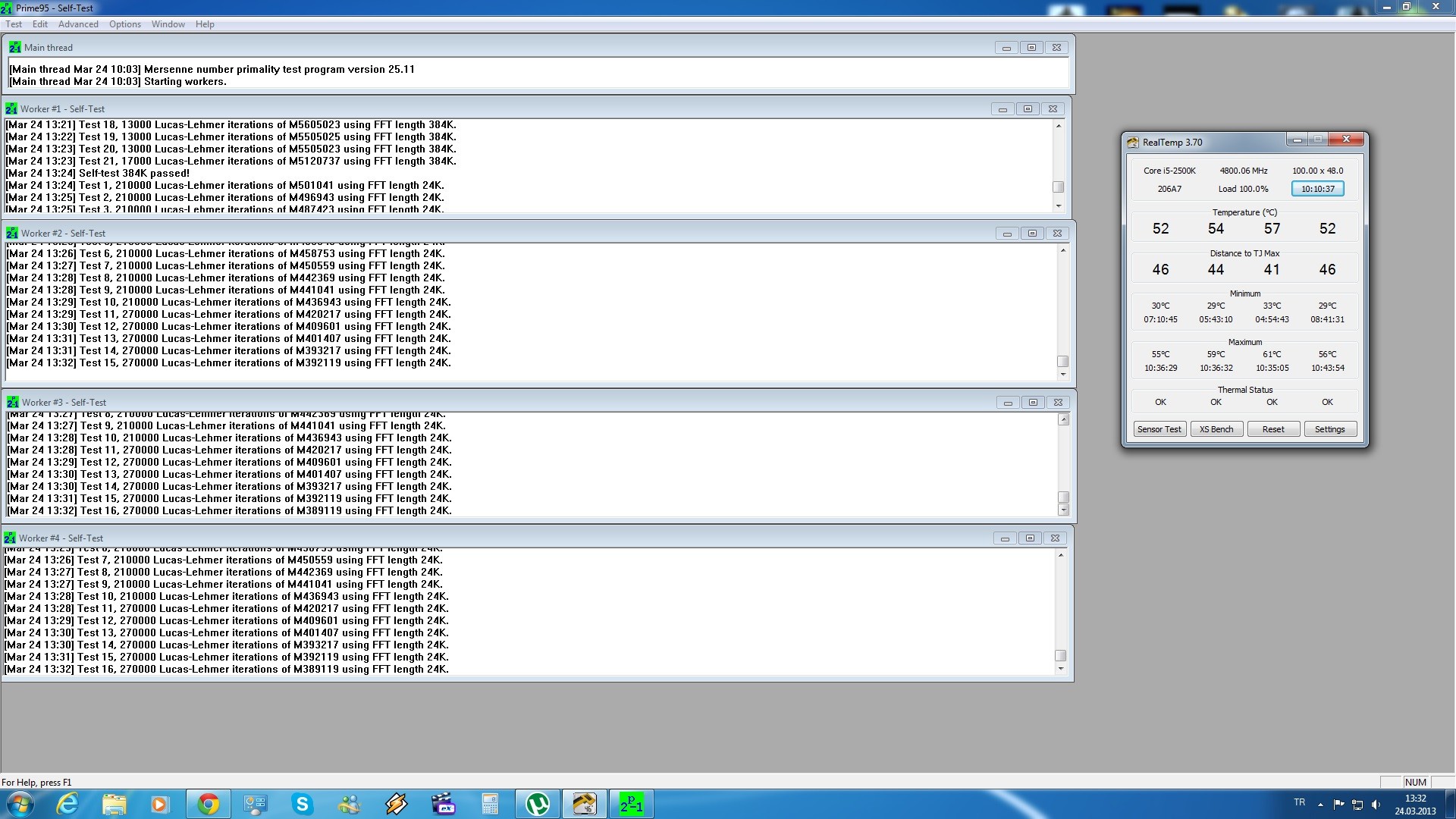Show hidden tray icons arrow
1456x819 pixels.
tap(1320, 805)
